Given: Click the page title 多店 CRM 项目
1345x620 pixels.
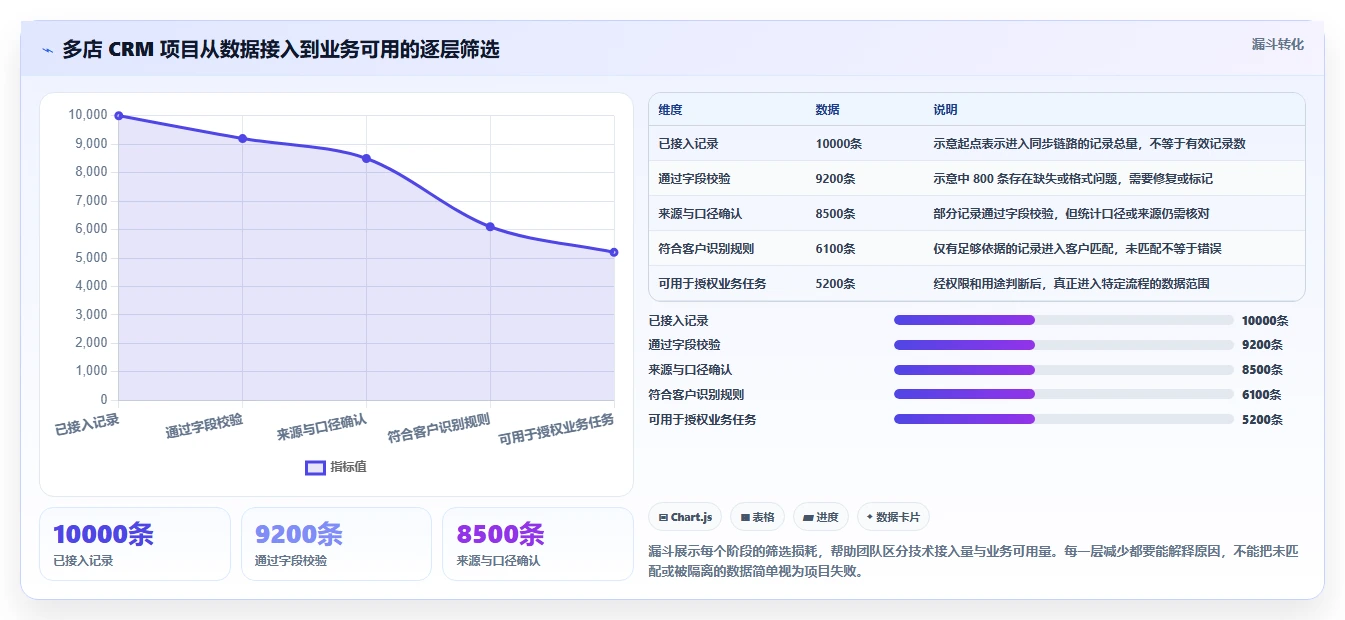Looking at the screenshot, I should coord(280,49).
